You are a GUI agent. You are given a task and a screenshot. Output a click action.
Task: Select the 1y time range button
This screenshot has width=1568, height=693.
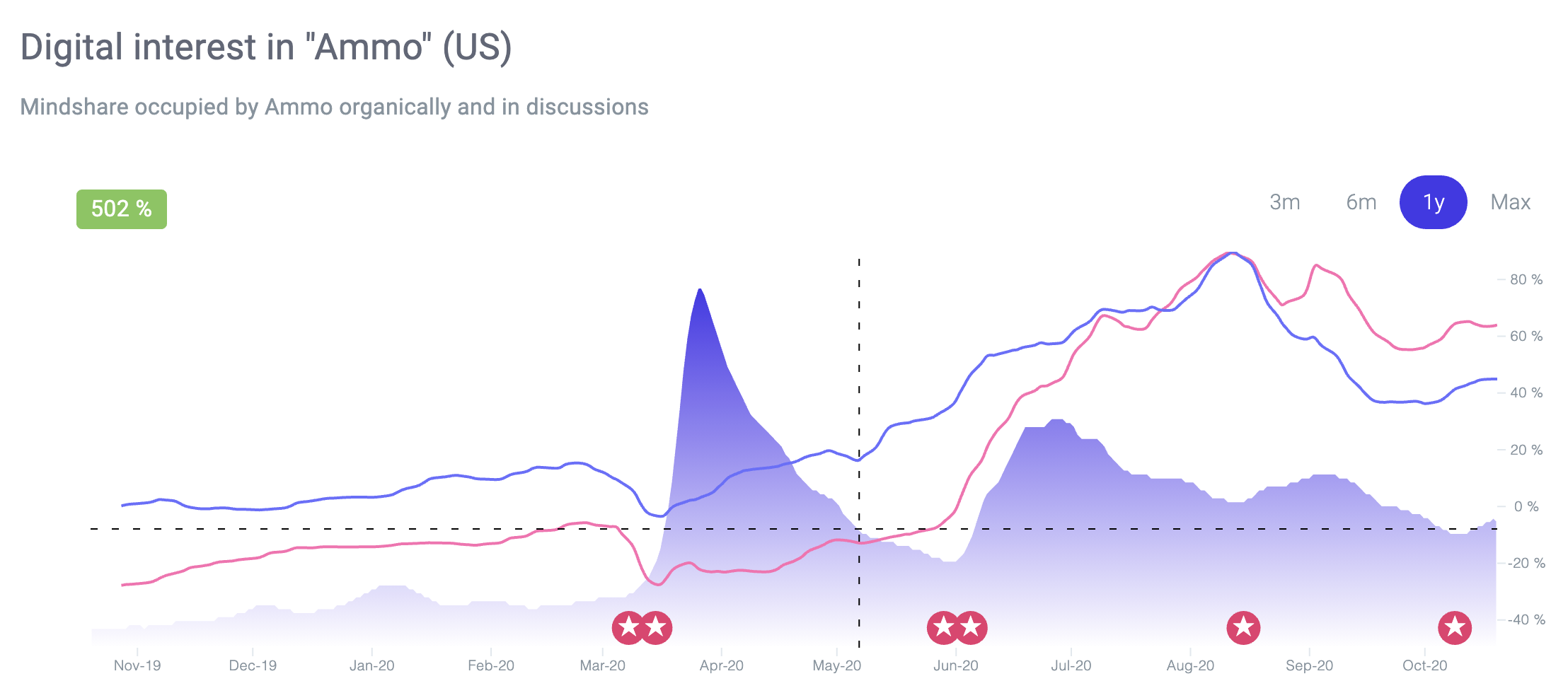pos(1434,202)
